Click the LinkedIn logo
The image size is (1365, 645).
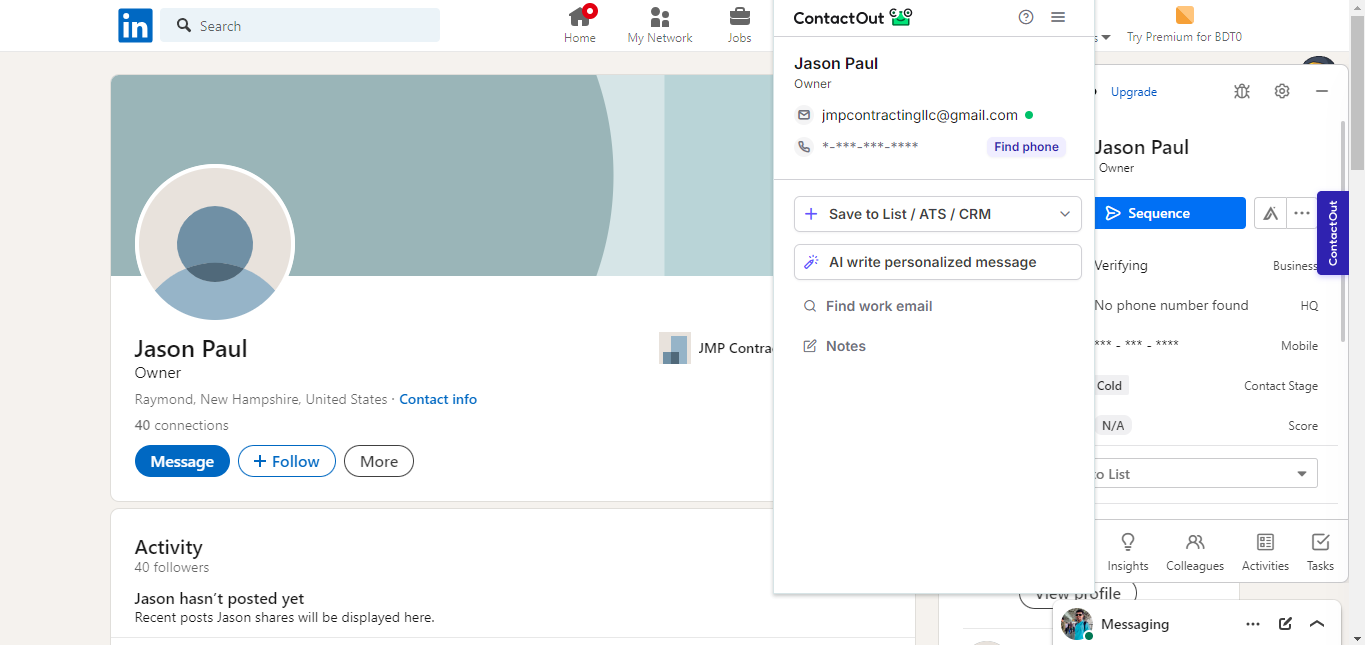coord(135,25)
